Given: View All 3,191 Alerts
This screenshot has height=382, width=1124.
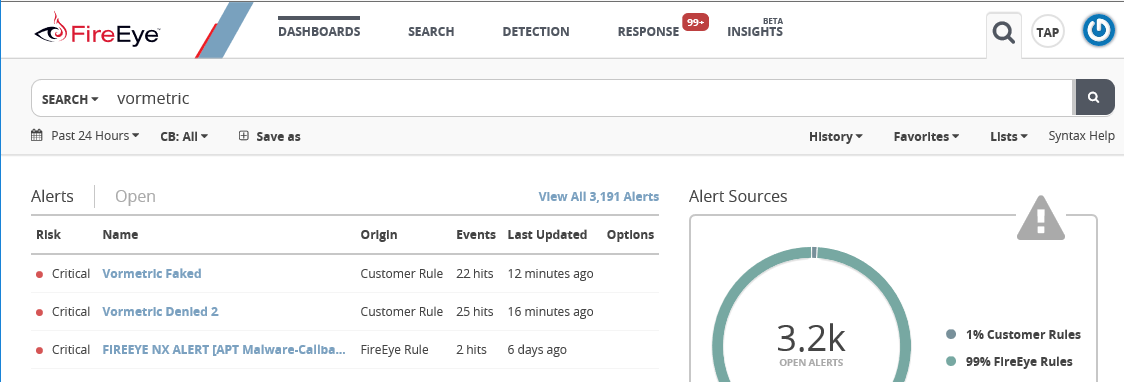Looking at the screenshot, I should 599,196.
